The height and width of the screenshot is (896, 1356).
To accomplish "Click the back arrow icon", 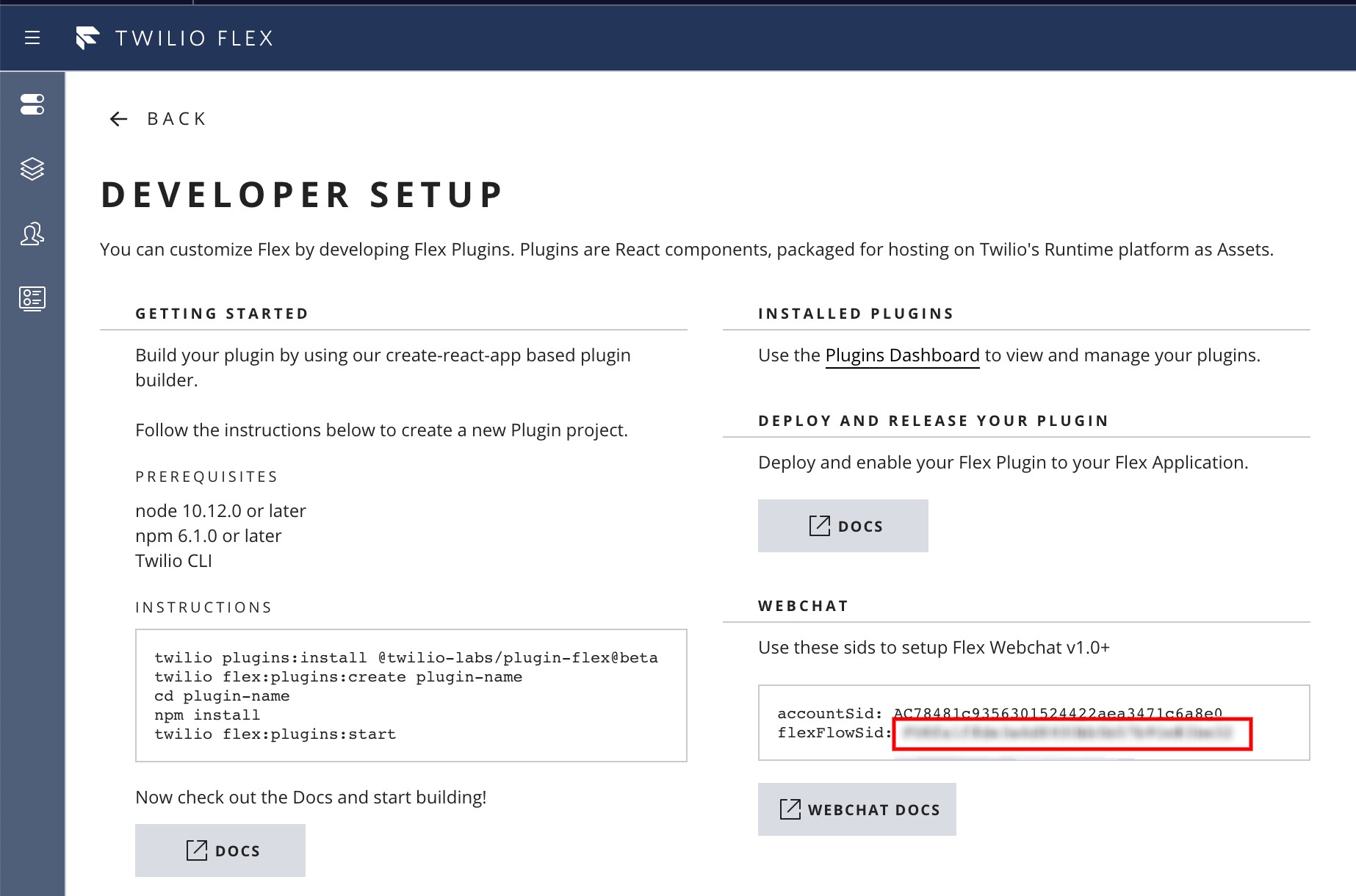I will [x=118, y=119].
